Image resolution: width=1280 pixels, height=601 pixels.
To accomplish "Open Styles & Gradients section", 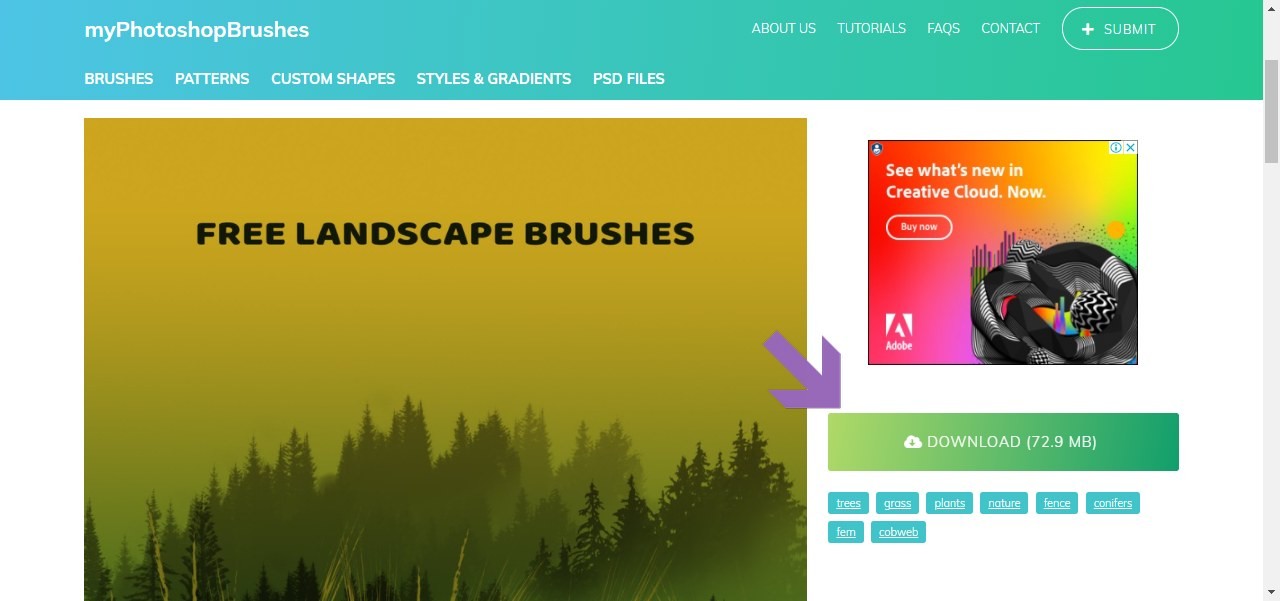I will point(494,79).
